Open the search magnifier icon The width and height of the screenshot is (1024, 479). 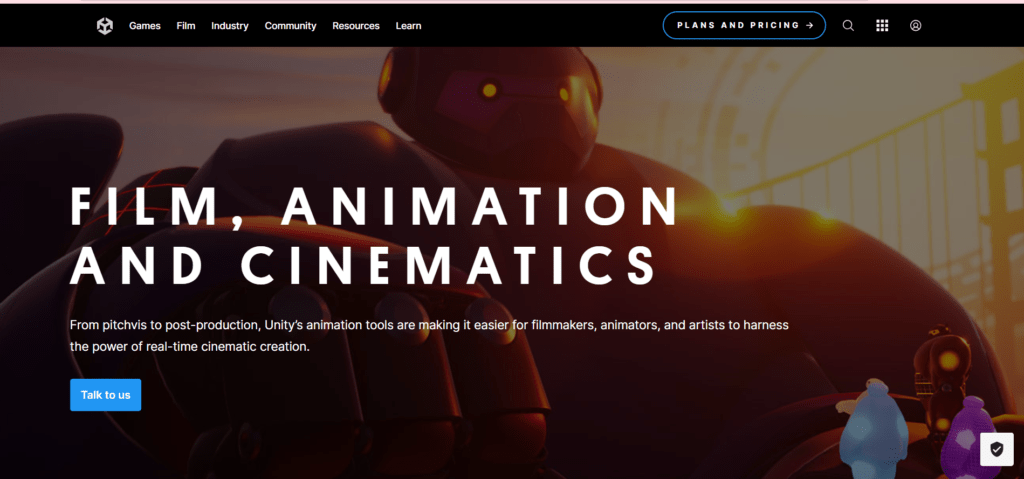tap(848, 25)
